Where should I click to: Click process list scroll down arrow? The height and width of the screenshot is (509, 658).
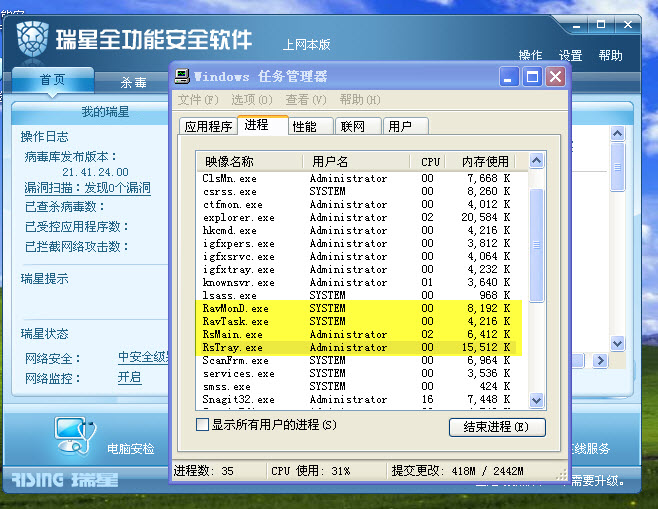pyautogui.click(x=536, y=400)
